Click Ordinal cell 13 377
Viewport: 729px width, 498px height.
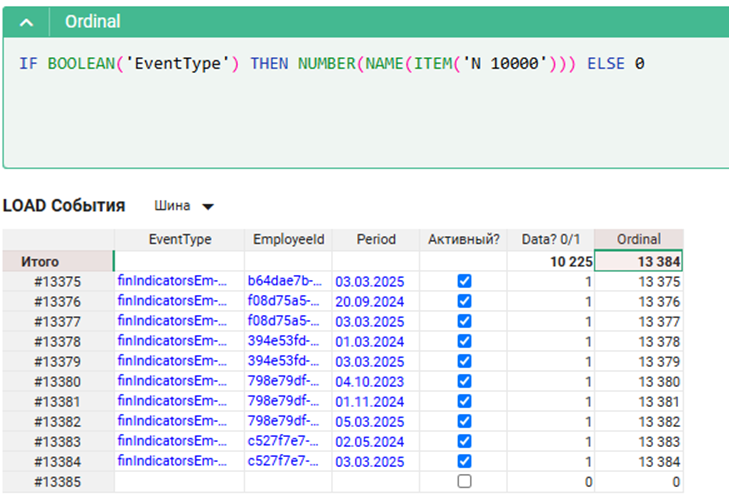639,321
